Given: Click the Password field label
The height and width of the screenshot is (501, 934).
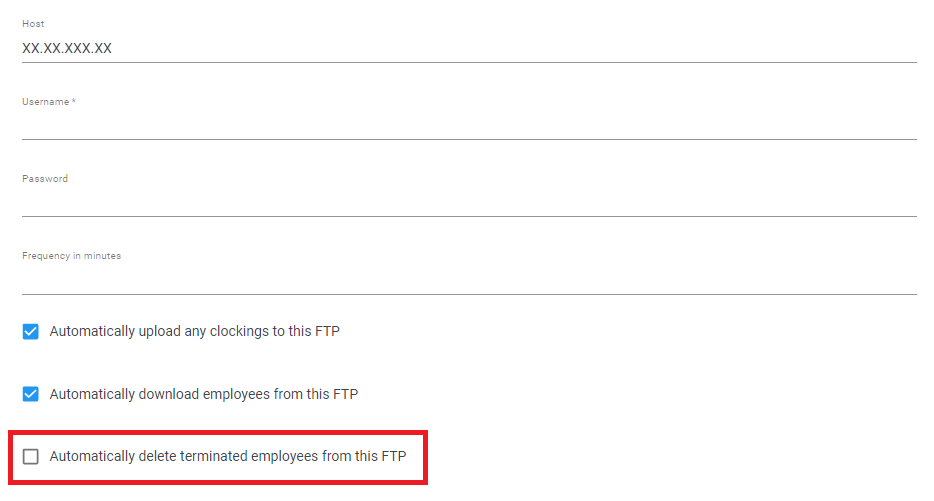Looking at the screenshot, I should click(x=45, y=179).
